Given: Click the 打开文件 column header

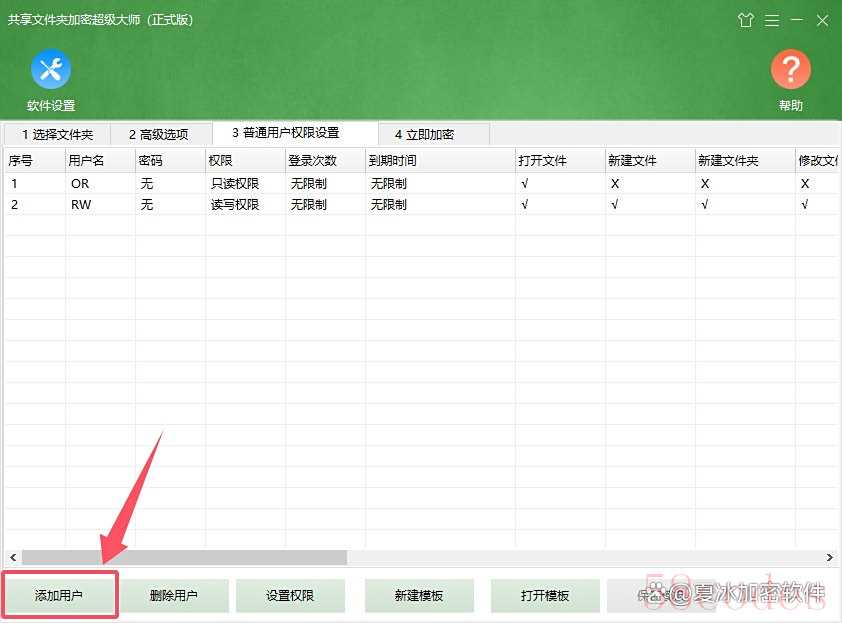Looking at the screenshot, I should (x=561, y=161).
